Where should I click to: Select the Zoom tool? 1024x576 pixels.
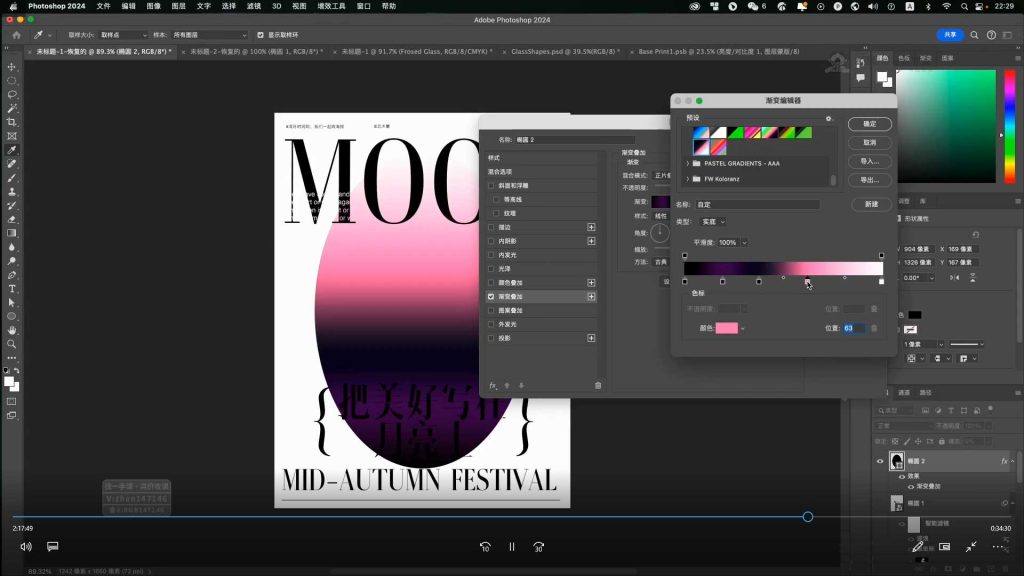click(12, 343)
